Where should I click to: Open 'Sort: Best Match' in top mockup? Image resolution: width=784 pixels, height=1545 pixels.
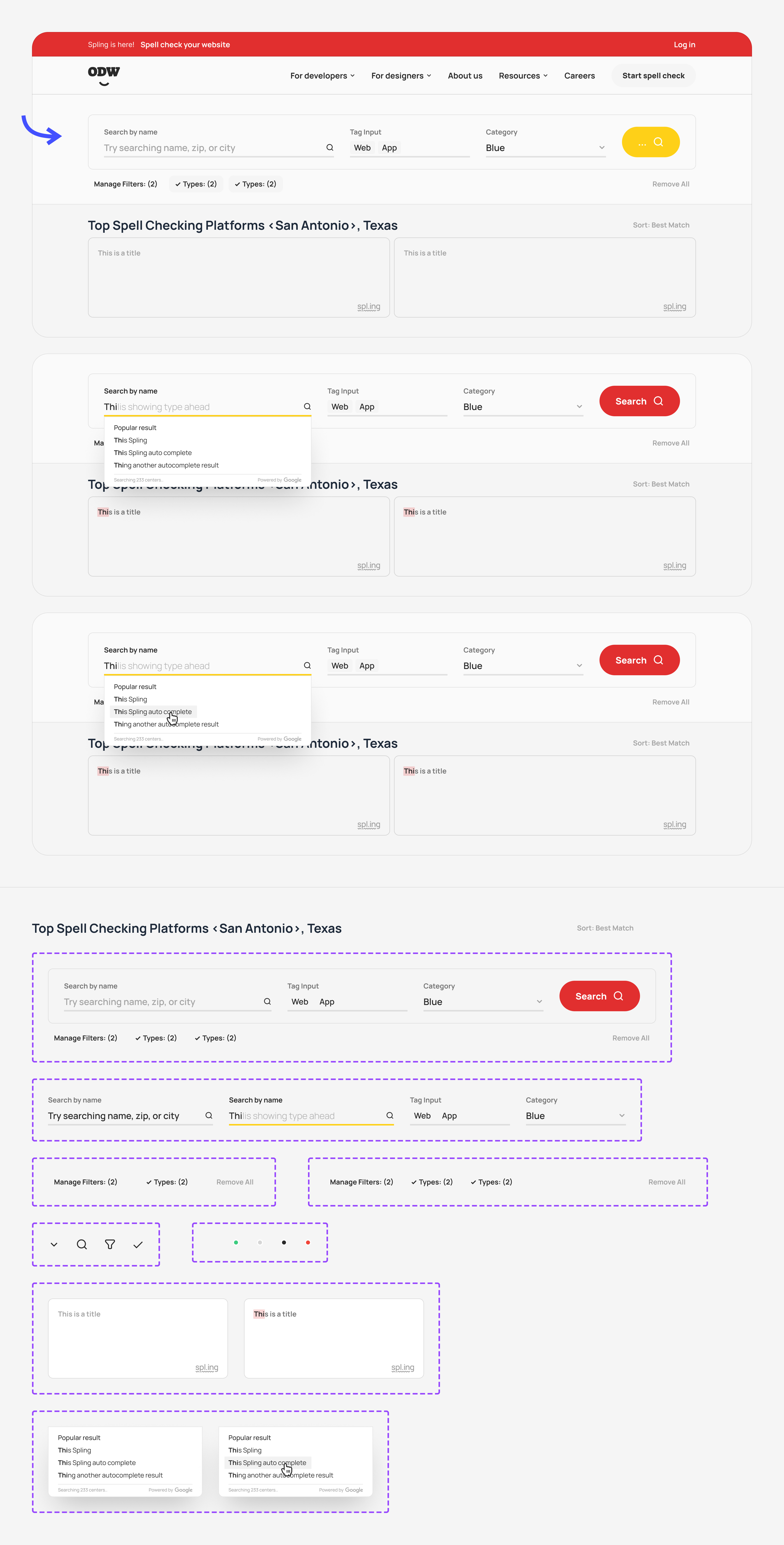(661, 225)
